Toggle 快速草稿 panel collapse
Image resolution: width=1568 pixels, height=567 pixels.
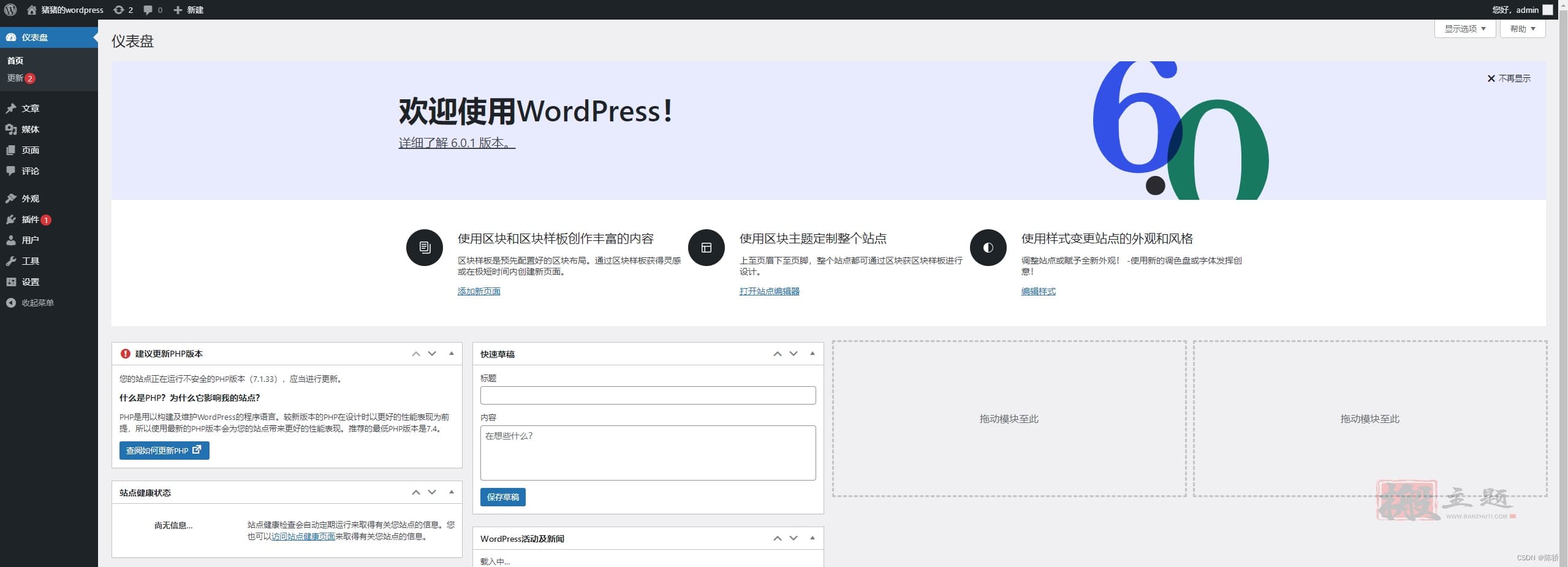tap(813, 354)
